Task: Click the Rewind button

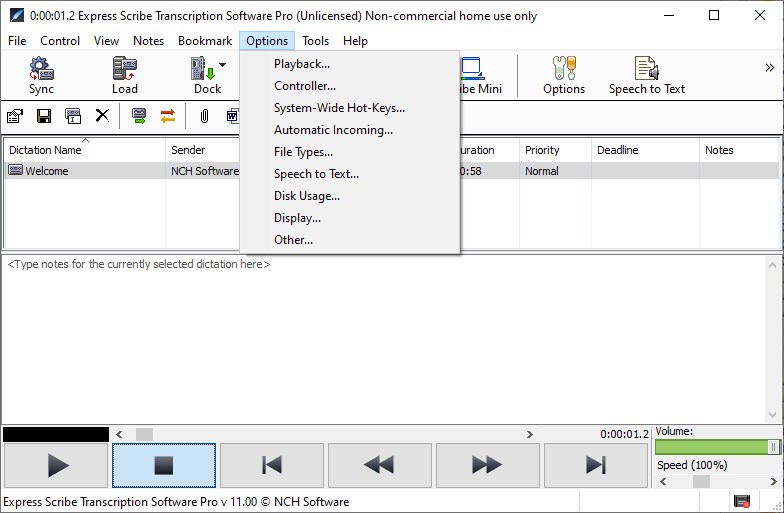Action: [380, 465]
